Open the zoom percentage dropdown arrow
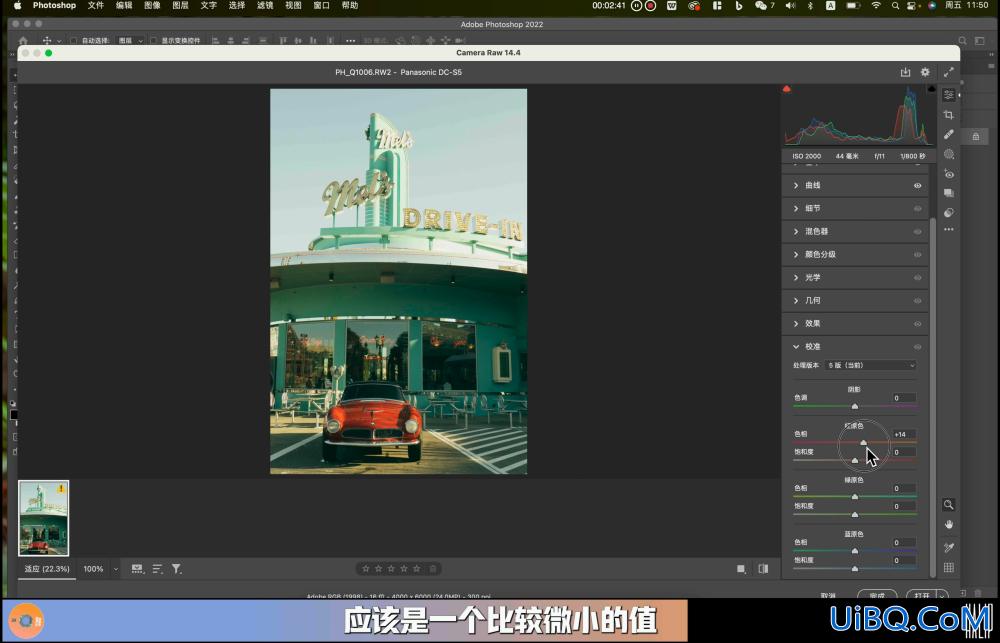The height and width of the screenshot is (643, 1000). [115, 569]
